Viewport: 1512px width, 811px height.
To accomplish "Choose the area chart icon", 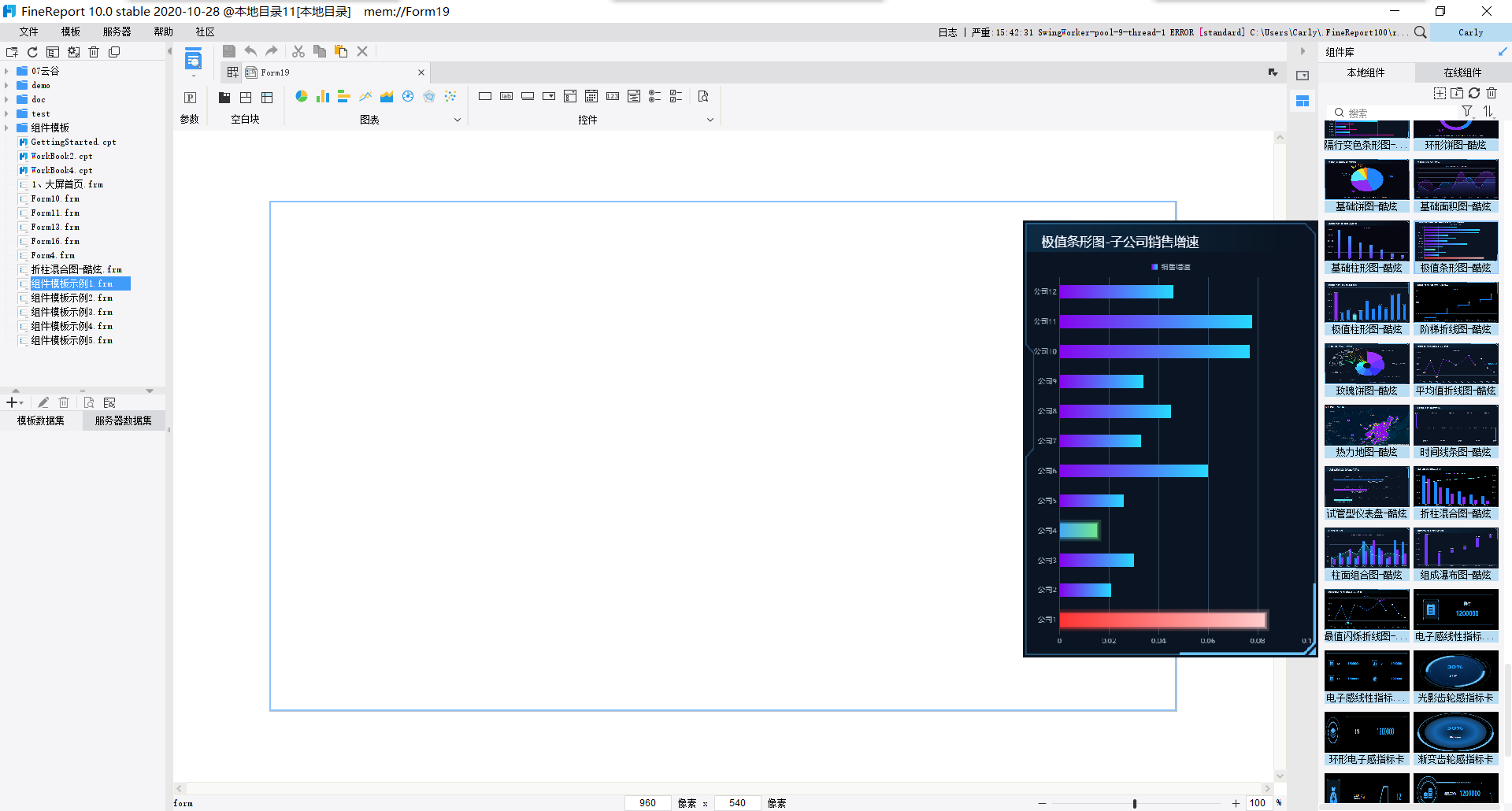I will (x=387, y=96).
